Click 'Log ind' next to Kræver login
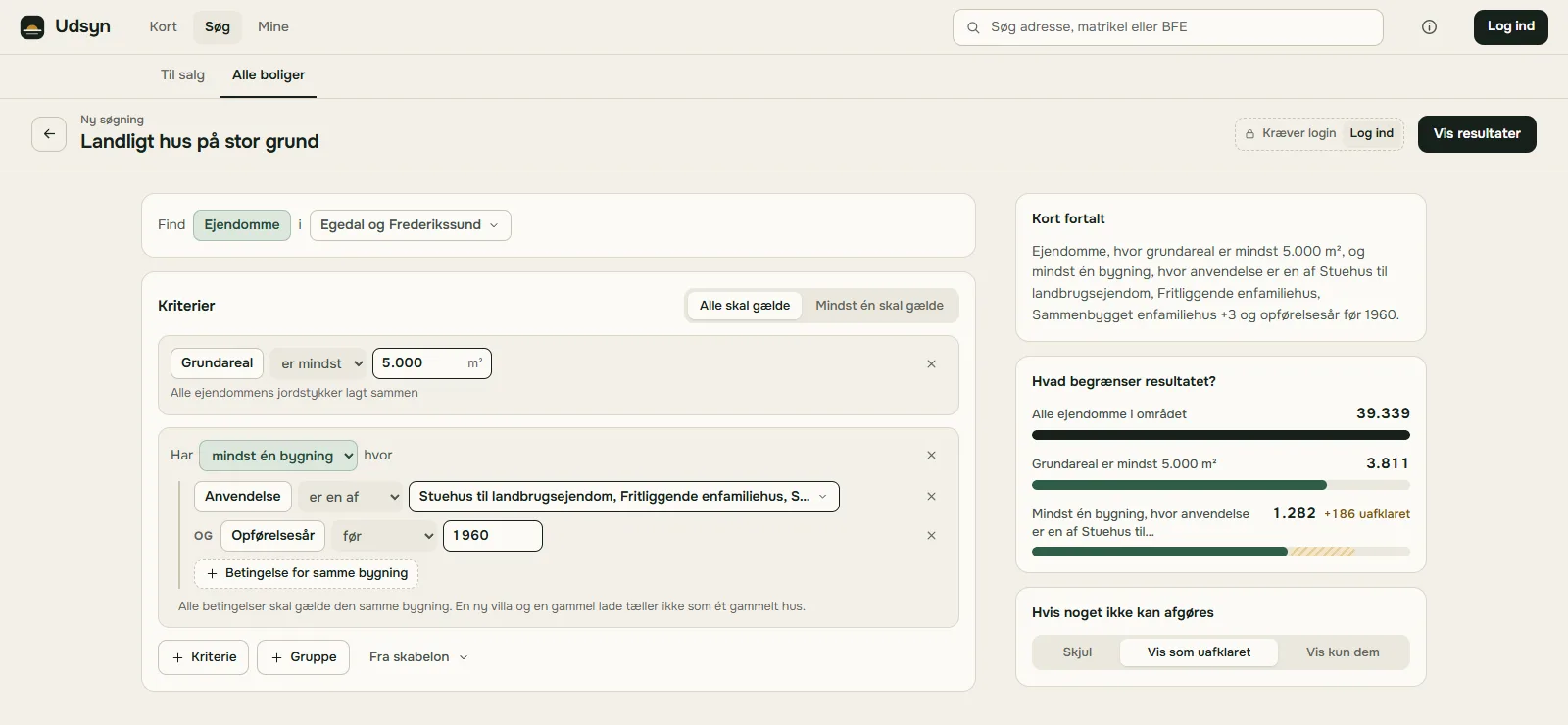1568x725 pixels. tap(1372, 134)
